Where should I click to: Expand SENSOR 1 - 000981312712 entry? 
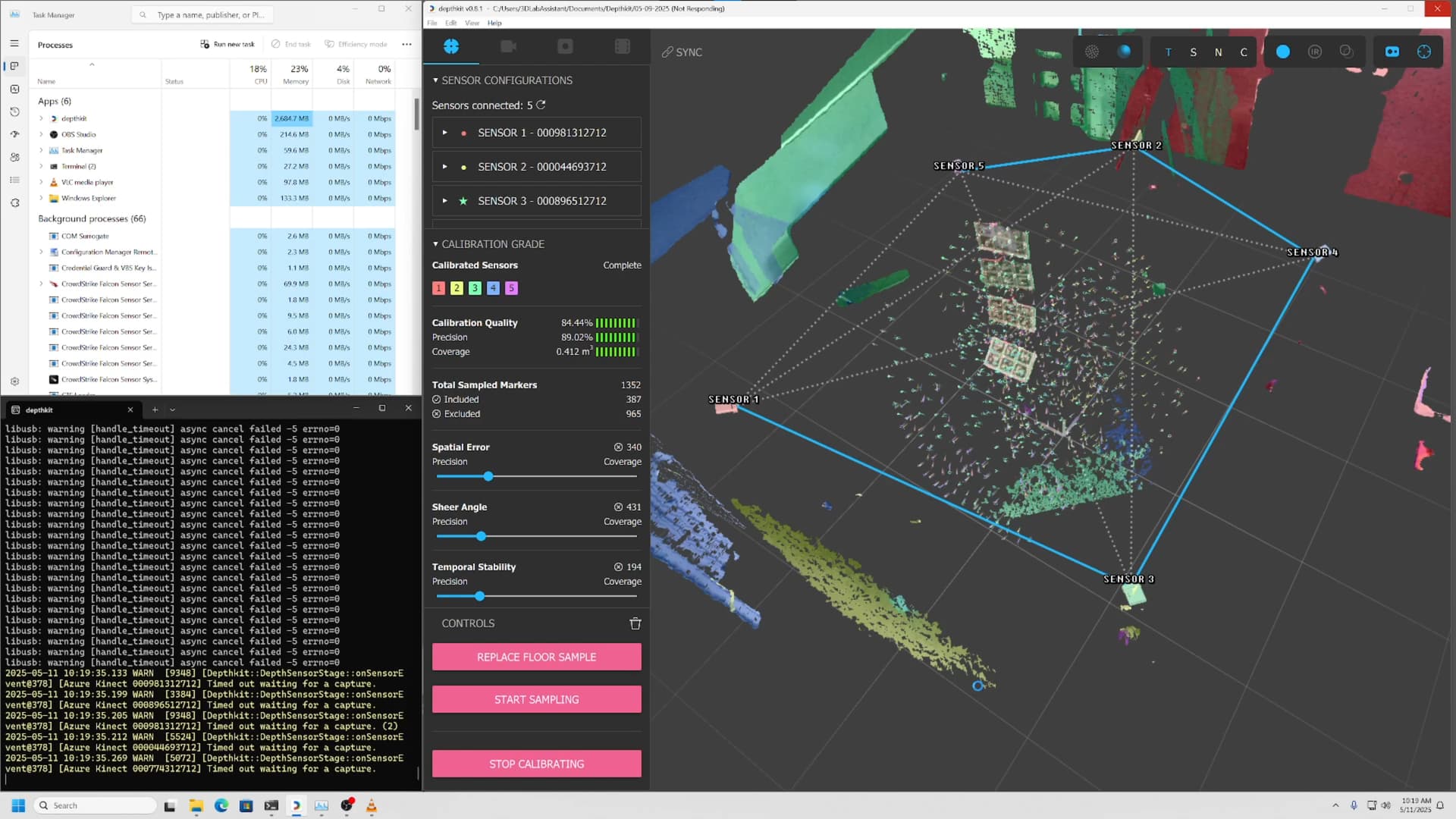446,133
